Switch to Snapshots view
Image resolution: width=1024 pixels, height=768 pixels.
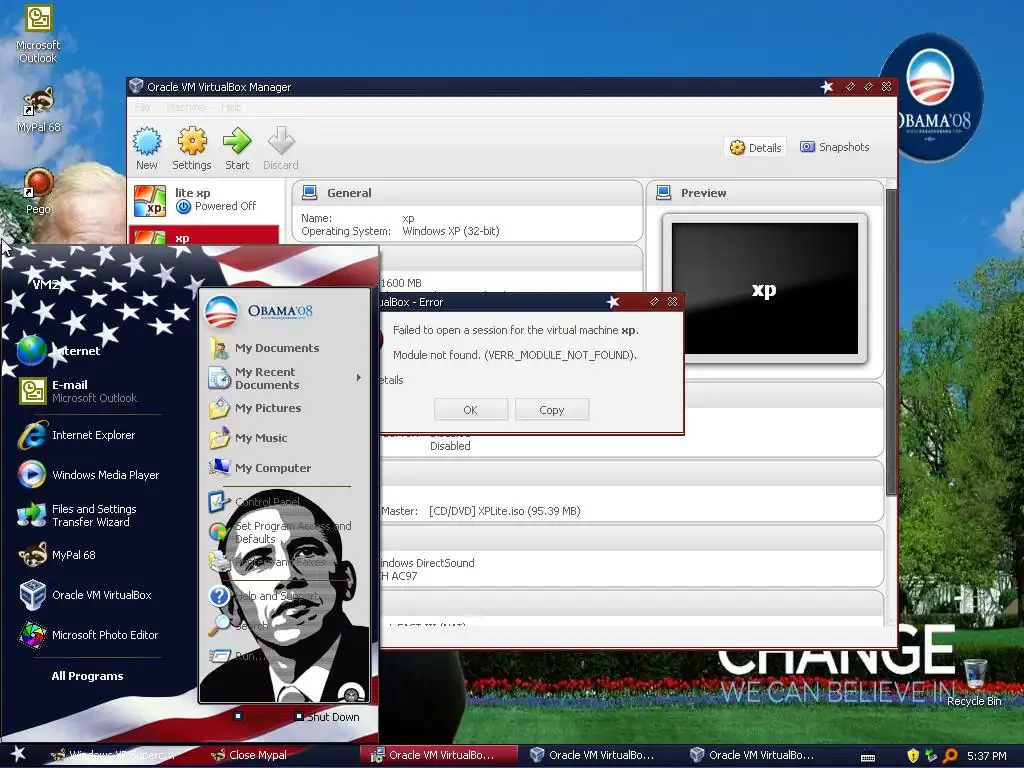[x=835, y=147]
